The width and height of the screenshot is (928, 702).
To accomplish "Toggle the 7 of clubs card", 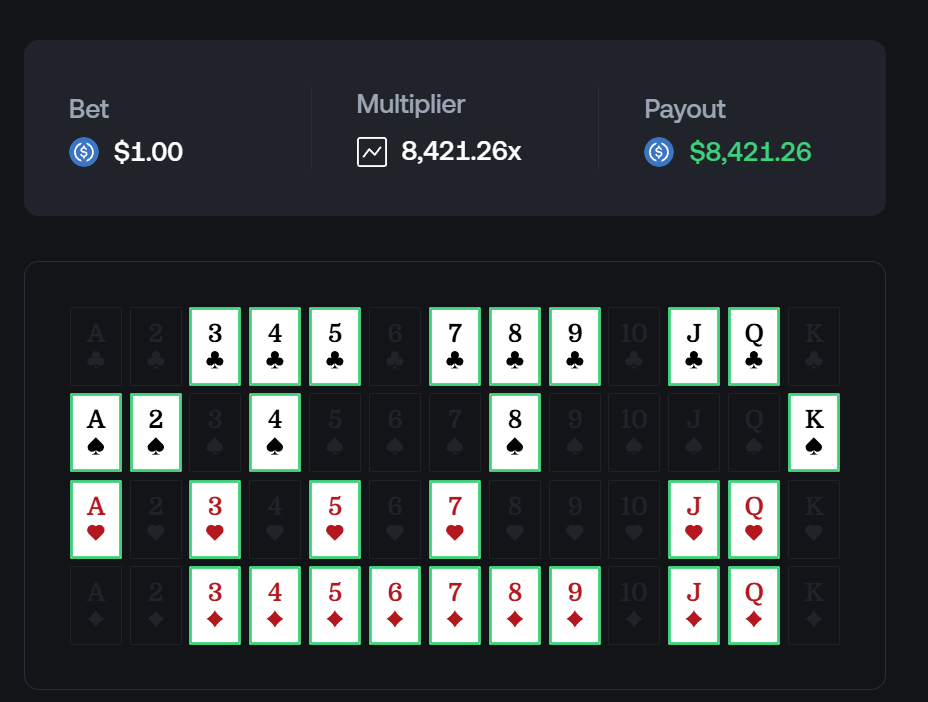I will (x=455, y=346).
